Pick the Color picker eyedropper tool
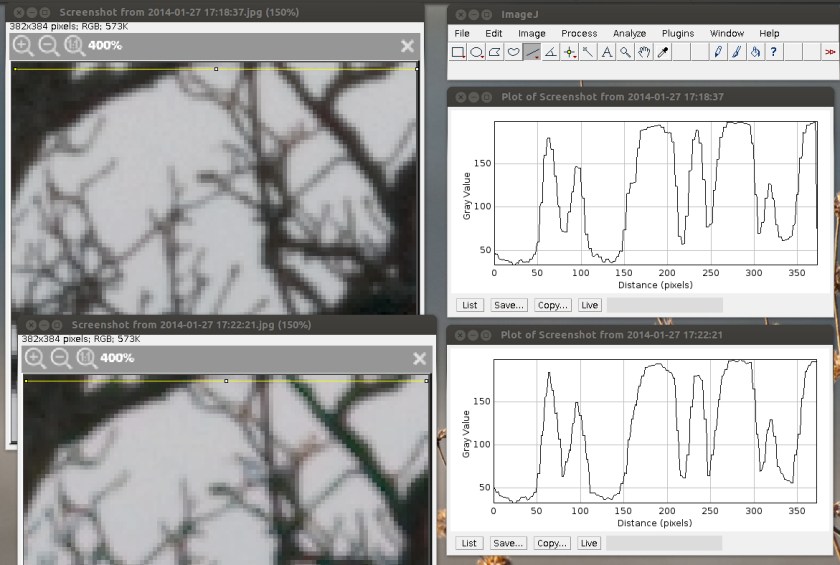 662,52
